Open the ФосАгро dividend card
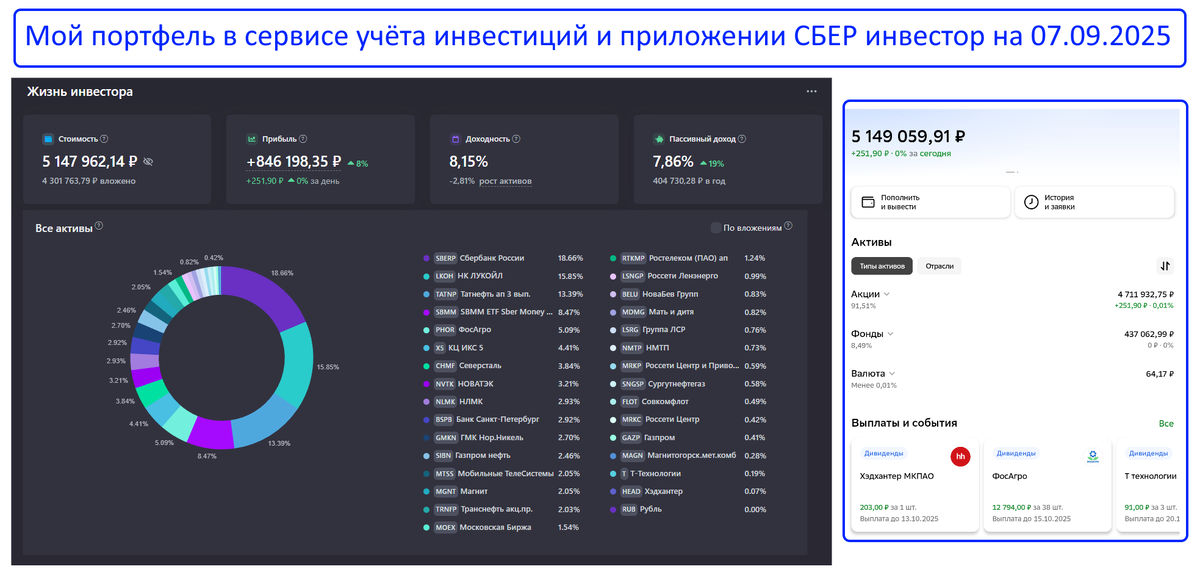The image size is (1200, 580). tap(1047, 486)
